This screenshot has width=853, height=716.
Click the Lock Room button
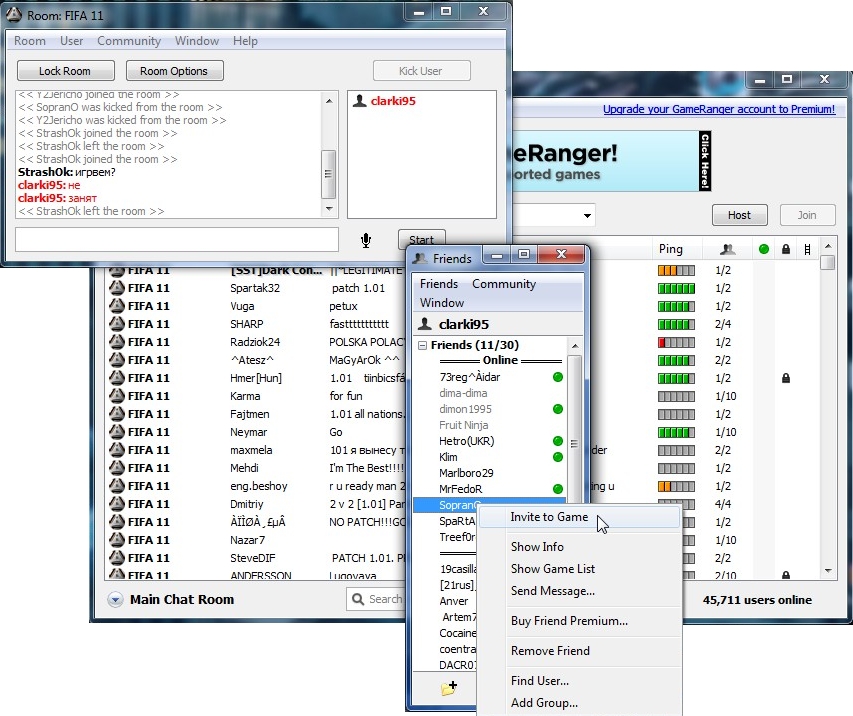pos(66,71)
